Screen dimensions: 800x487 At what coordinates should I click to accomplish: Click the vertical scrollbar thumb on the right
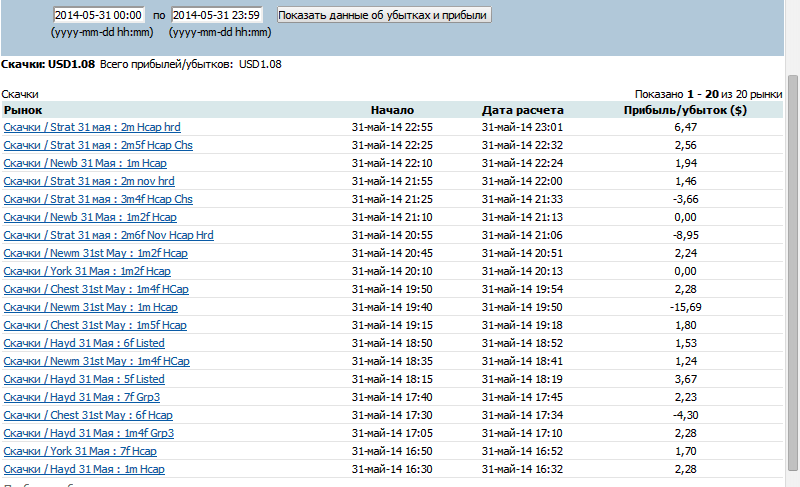pos(792,273)
